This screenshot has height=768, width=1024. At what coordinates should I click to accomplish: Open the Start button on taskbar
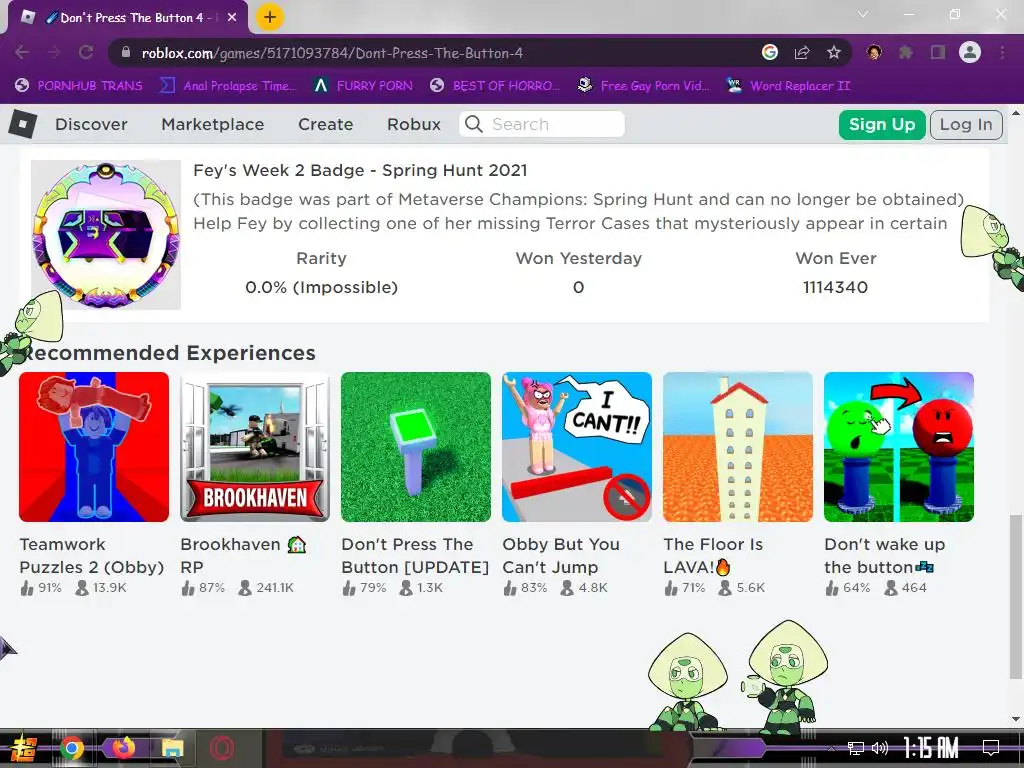[23, 748]
